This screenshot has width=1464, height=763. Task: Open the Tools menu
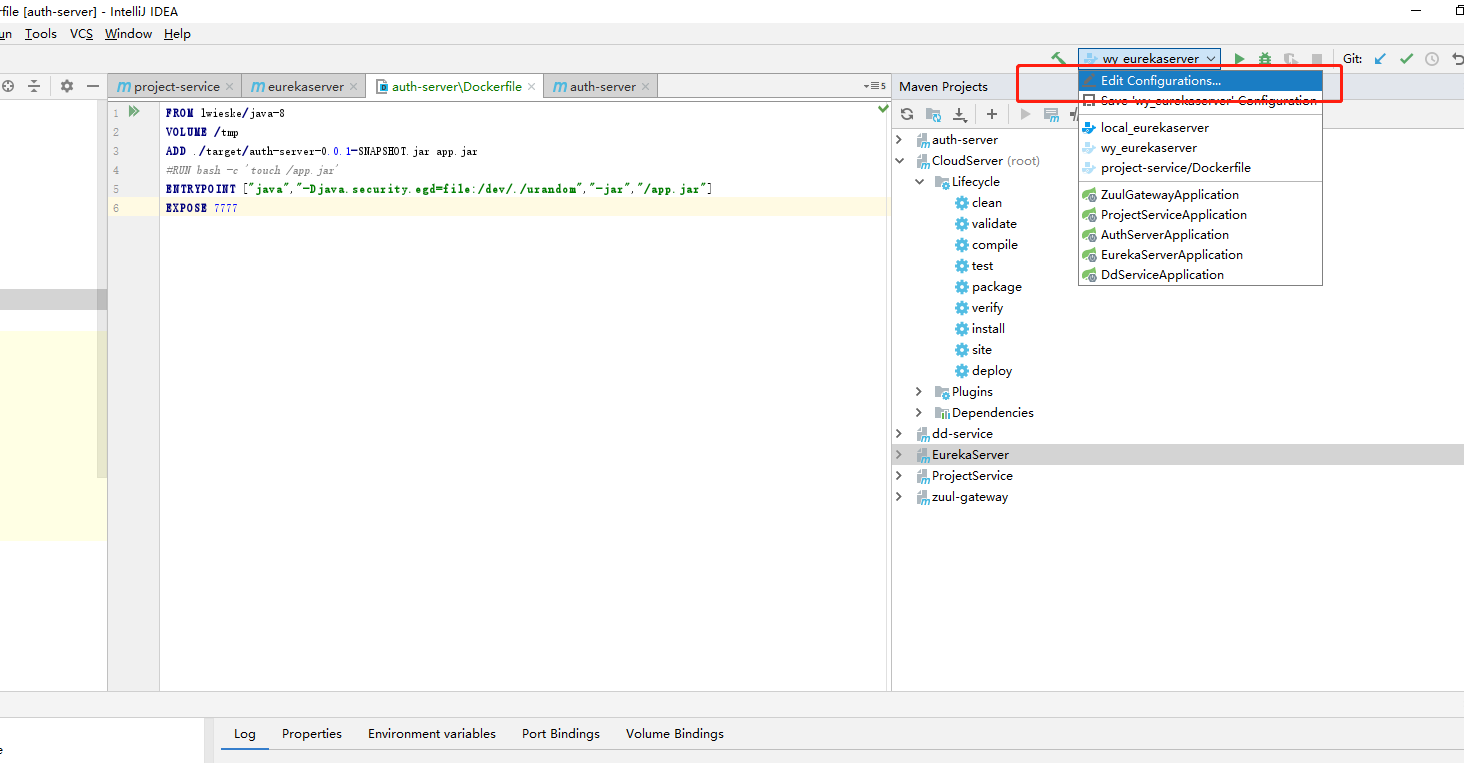[41, 34]
